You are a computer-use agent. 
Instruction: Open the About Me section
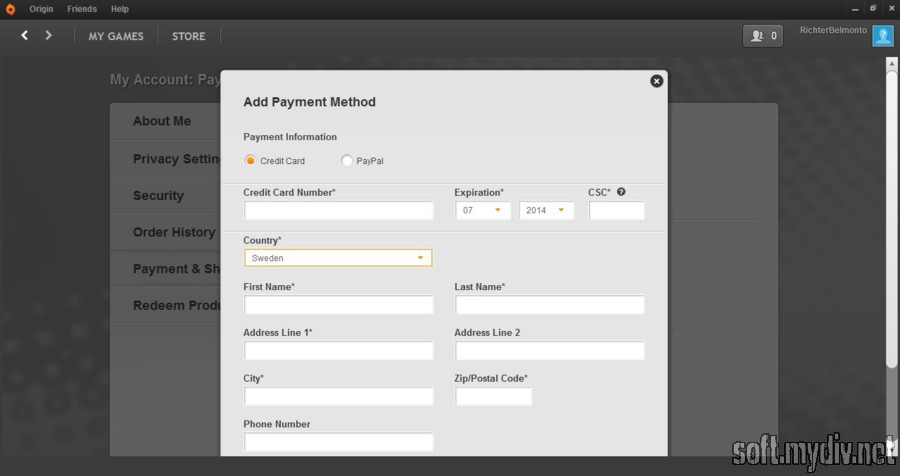(x=165, y=122)
